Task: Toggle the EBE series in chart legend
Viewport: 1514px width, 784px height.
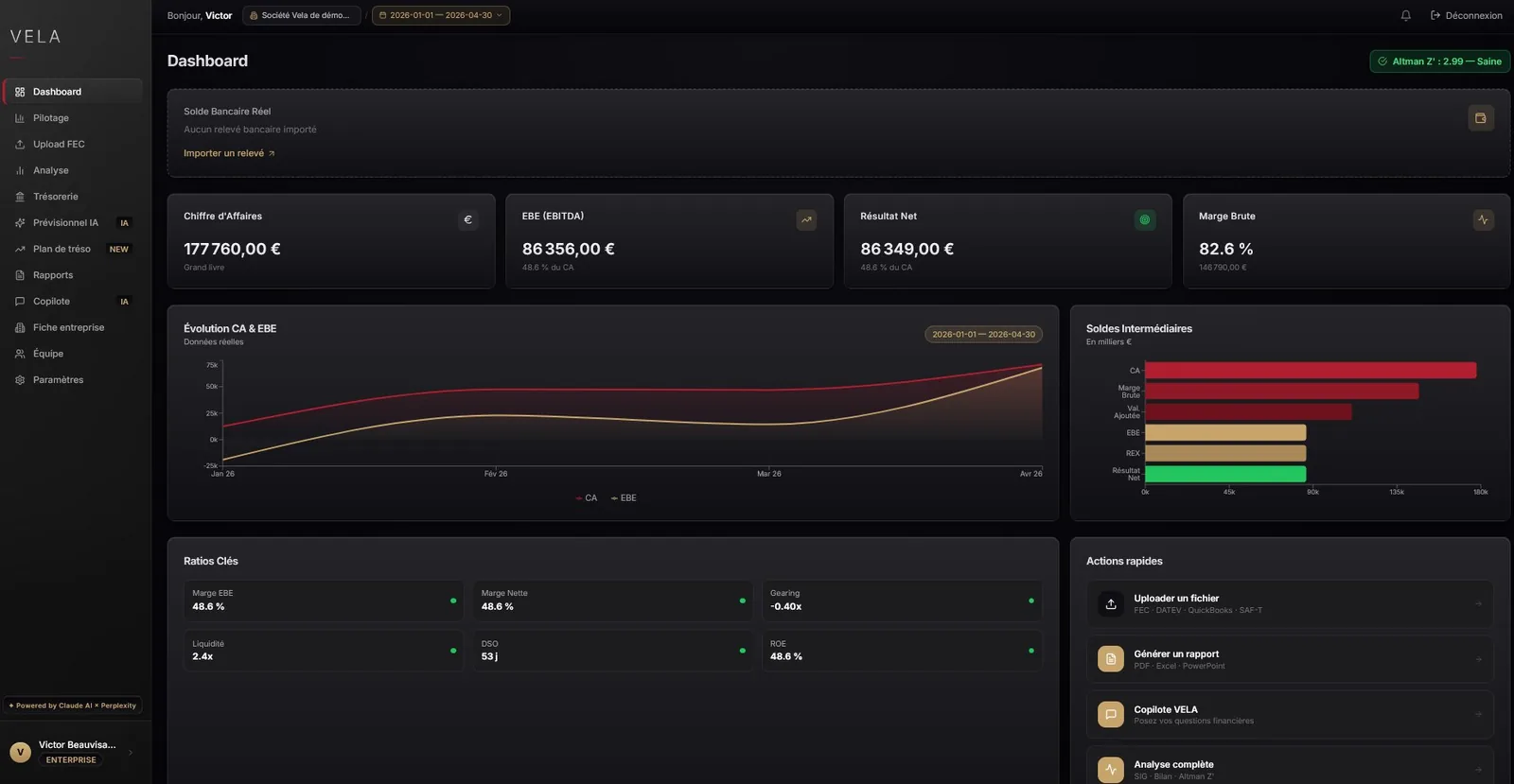Action: tap(624, 498)
